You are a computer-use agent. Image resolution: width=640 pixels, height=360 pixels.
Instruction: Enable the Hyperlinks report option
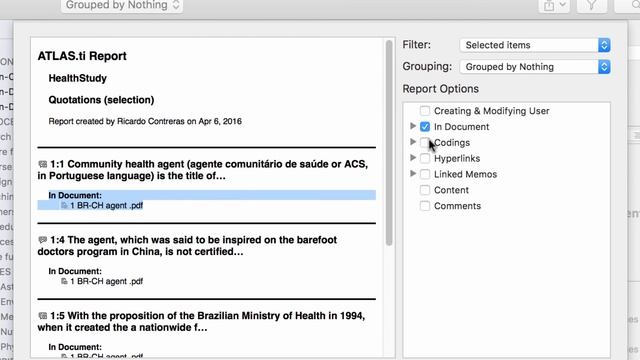point(425,158)
